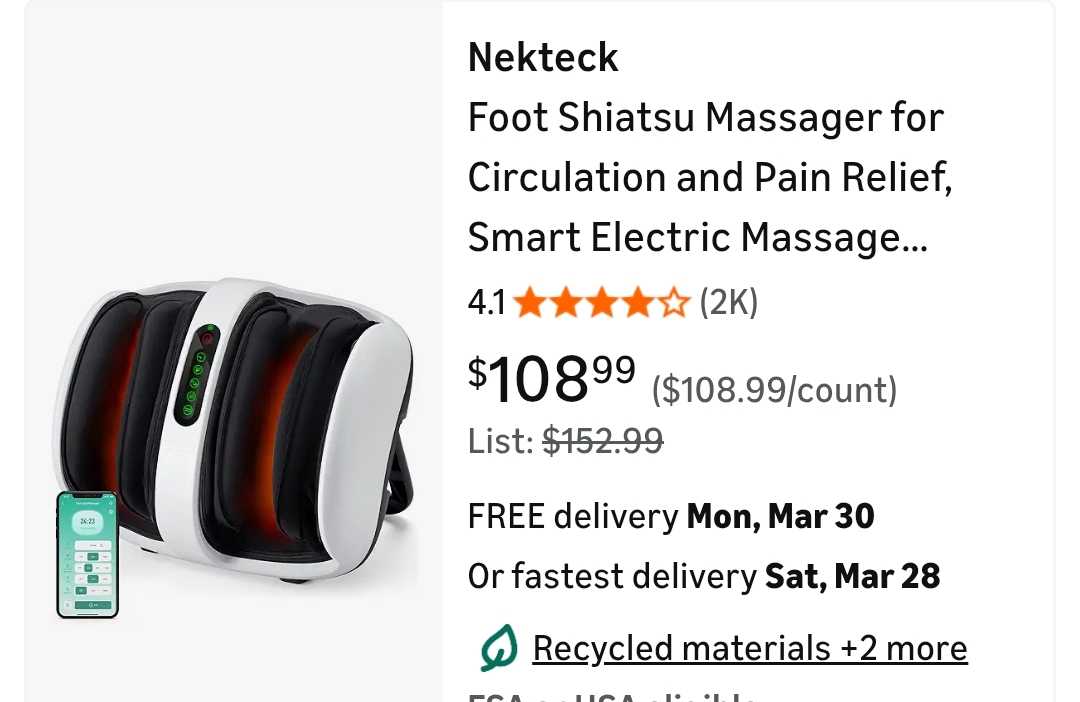Open the "Recycled materials +2 more" link
Viewport: 1080px width, 702px height.
click(749, 648)
